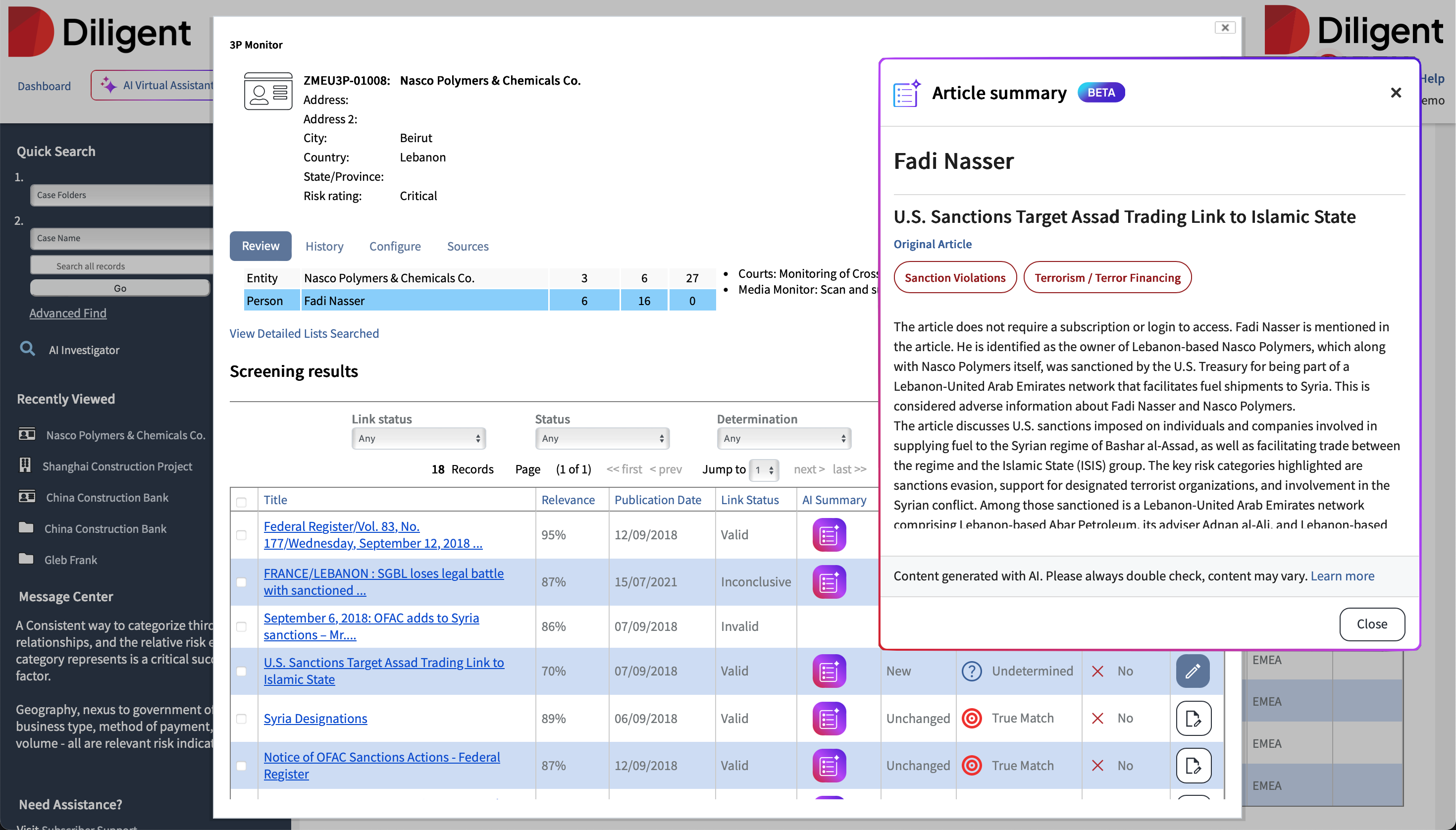Click the entity ID card icon beside ZMEU3P-01008
Viewport: 1456px width, 830px height.
268,91
